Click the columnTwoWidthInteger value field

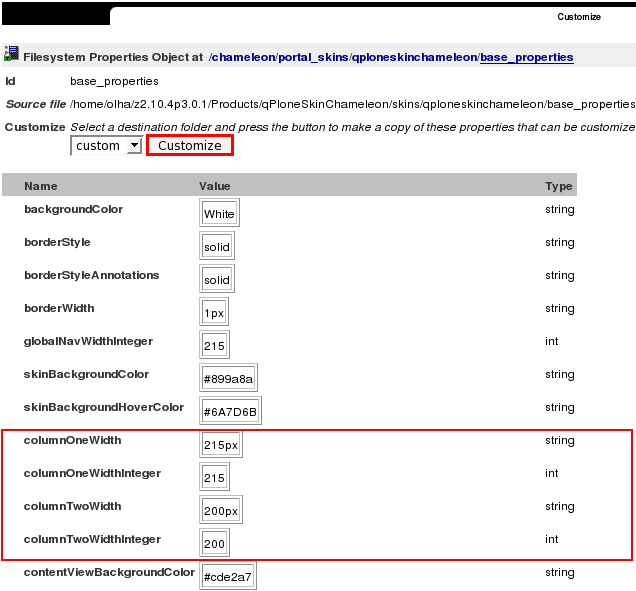(214, 544)
